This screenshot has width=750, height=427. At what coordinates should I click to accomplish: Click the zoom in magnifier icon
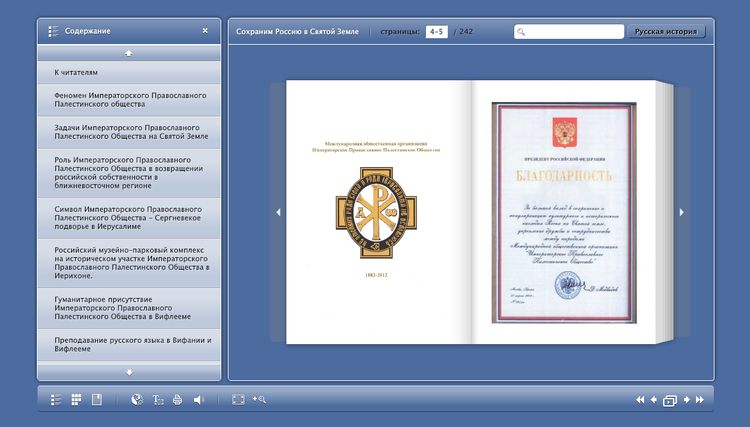260,400
